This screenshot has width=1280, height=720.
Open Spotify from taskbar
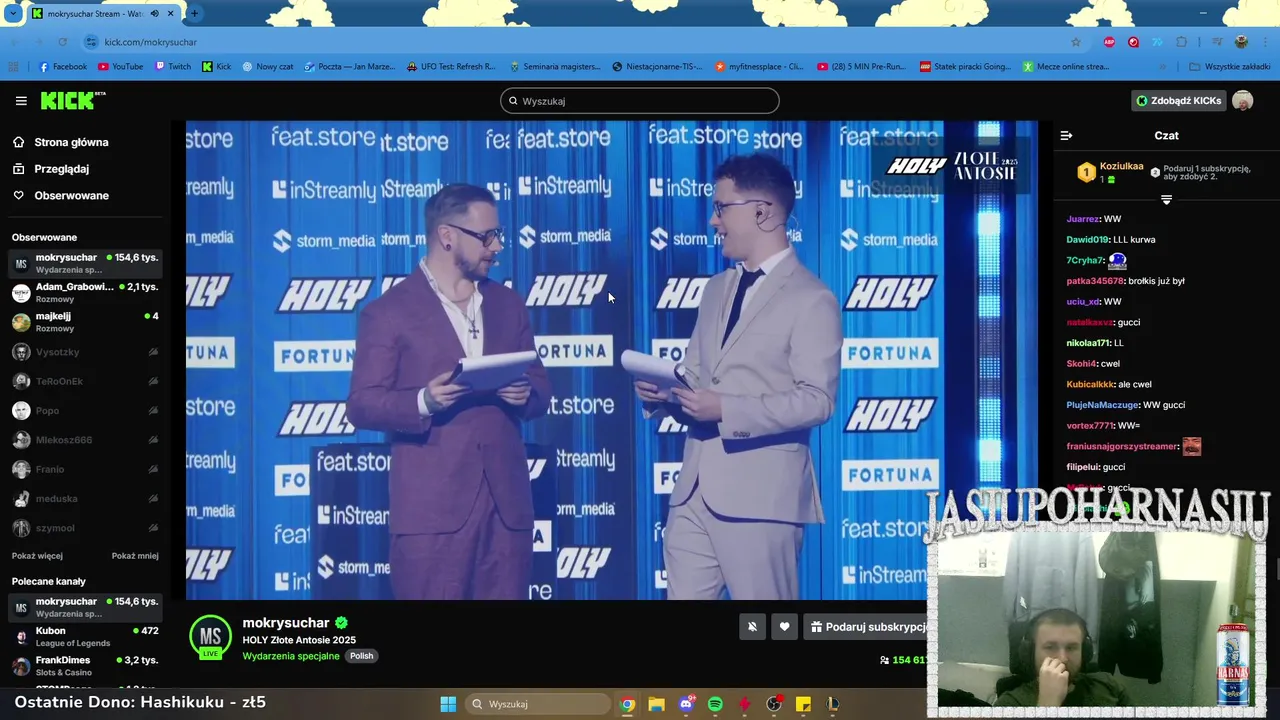point(715,704)
